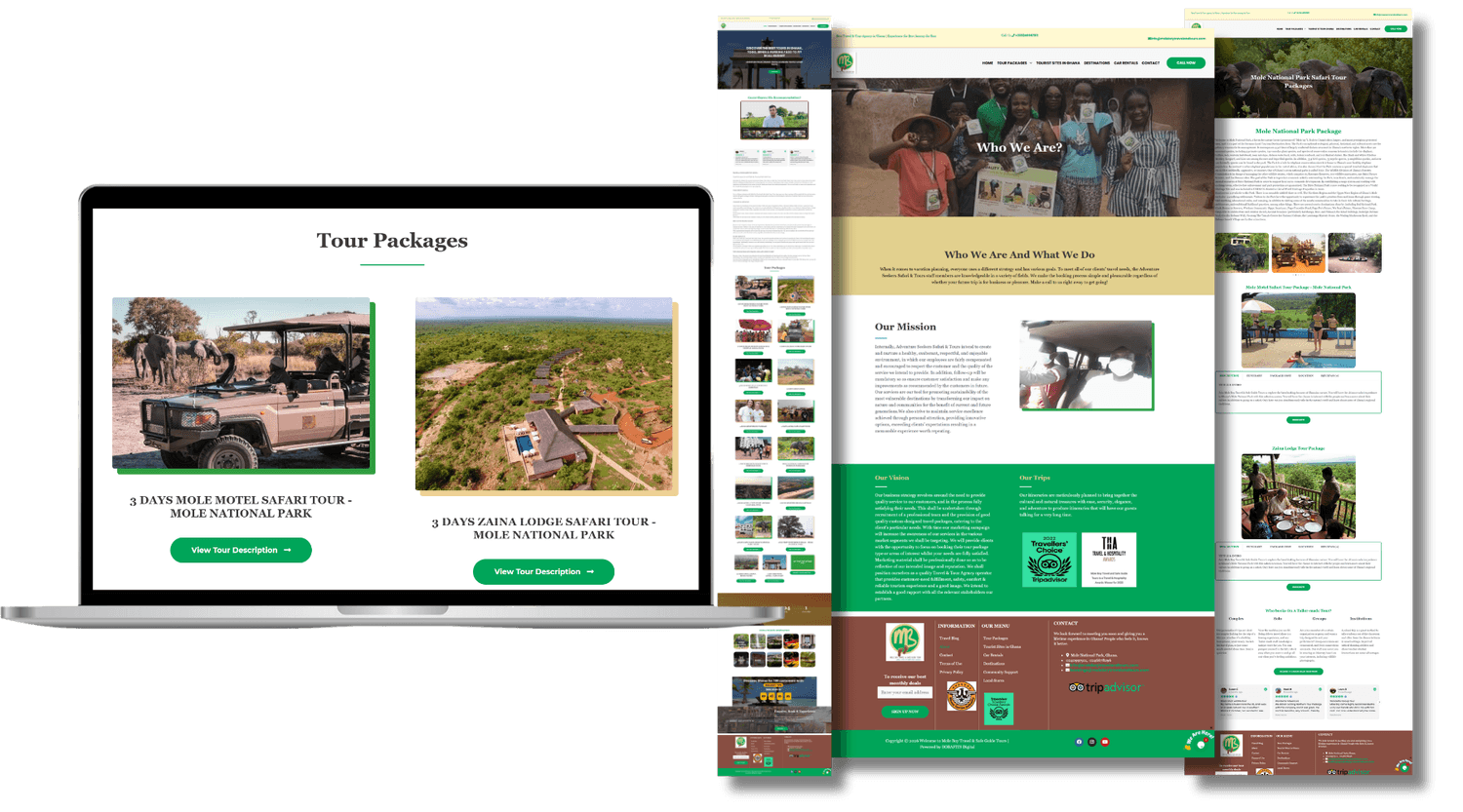Open the Facebook icon in the footer
Screen dimensions: 1463x812
pyautogui.click(x=1079, y=742)
